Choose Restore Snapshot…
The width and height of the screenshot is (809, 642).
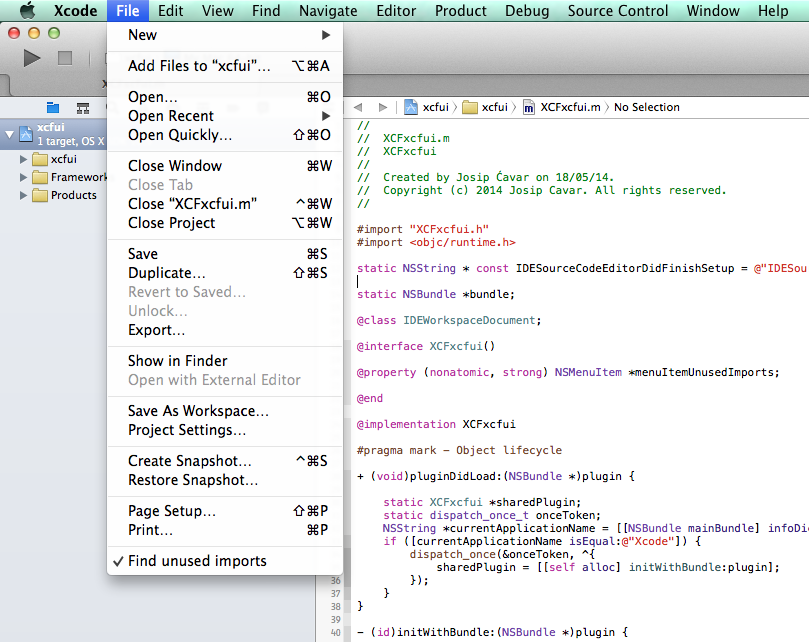(x=224, y=480)
